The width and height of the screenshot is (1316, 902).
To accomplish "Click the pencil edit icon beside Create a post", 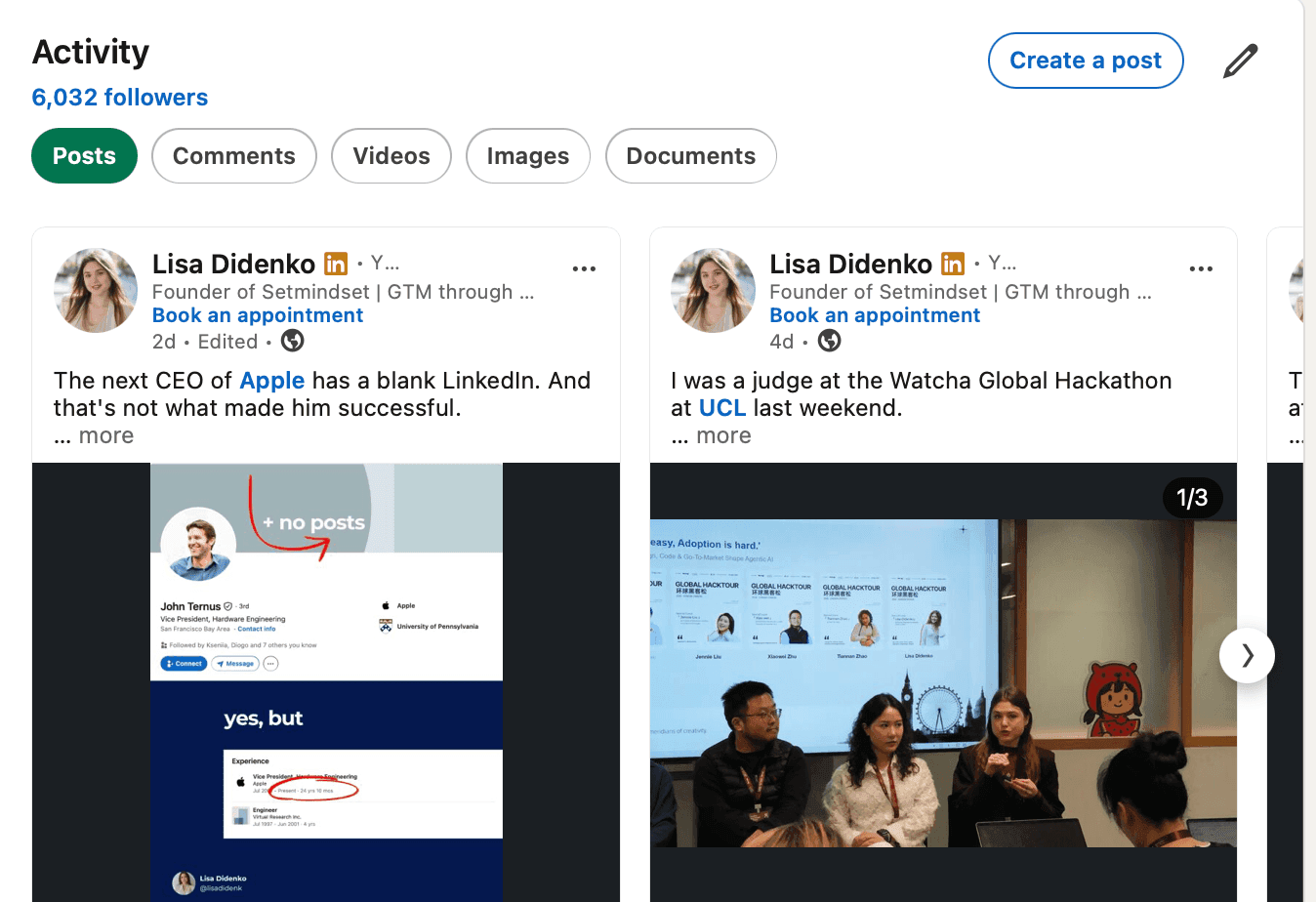I will (1241, 61).
